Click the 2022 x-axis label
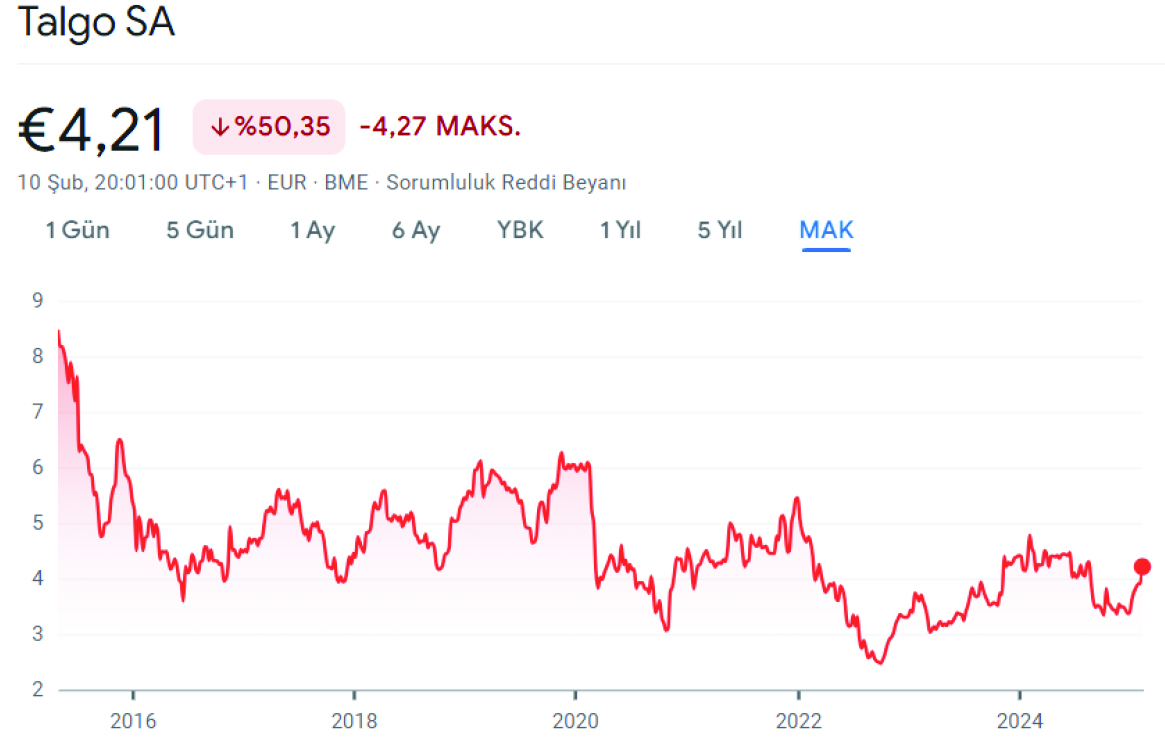 [x=799, y=721]
